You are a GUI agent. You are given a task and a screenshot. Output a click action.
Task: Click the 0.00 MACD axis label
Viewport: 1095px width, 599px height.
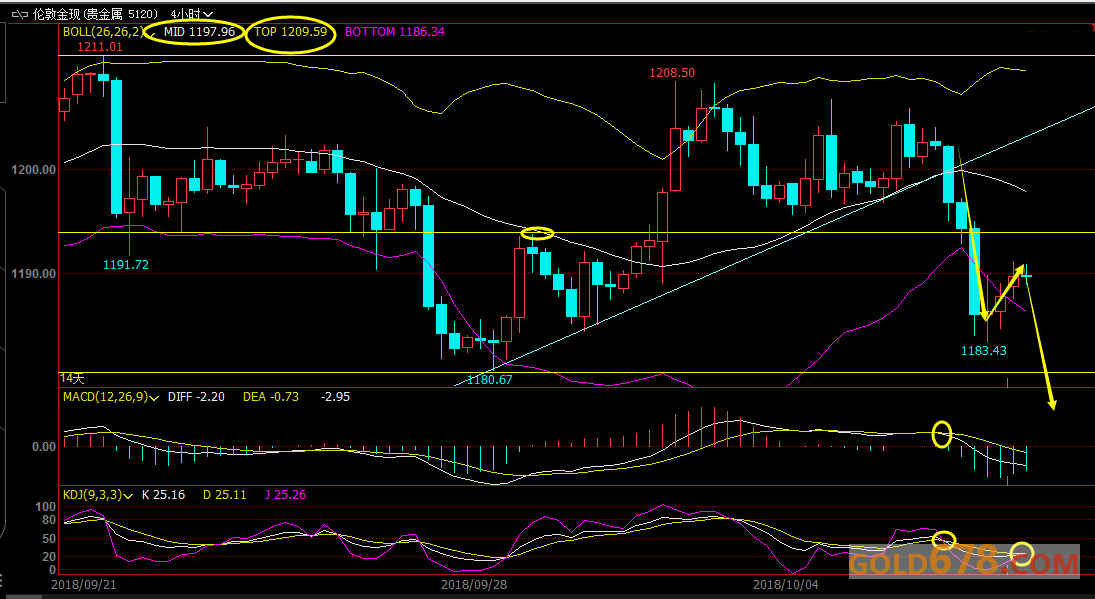44,447
